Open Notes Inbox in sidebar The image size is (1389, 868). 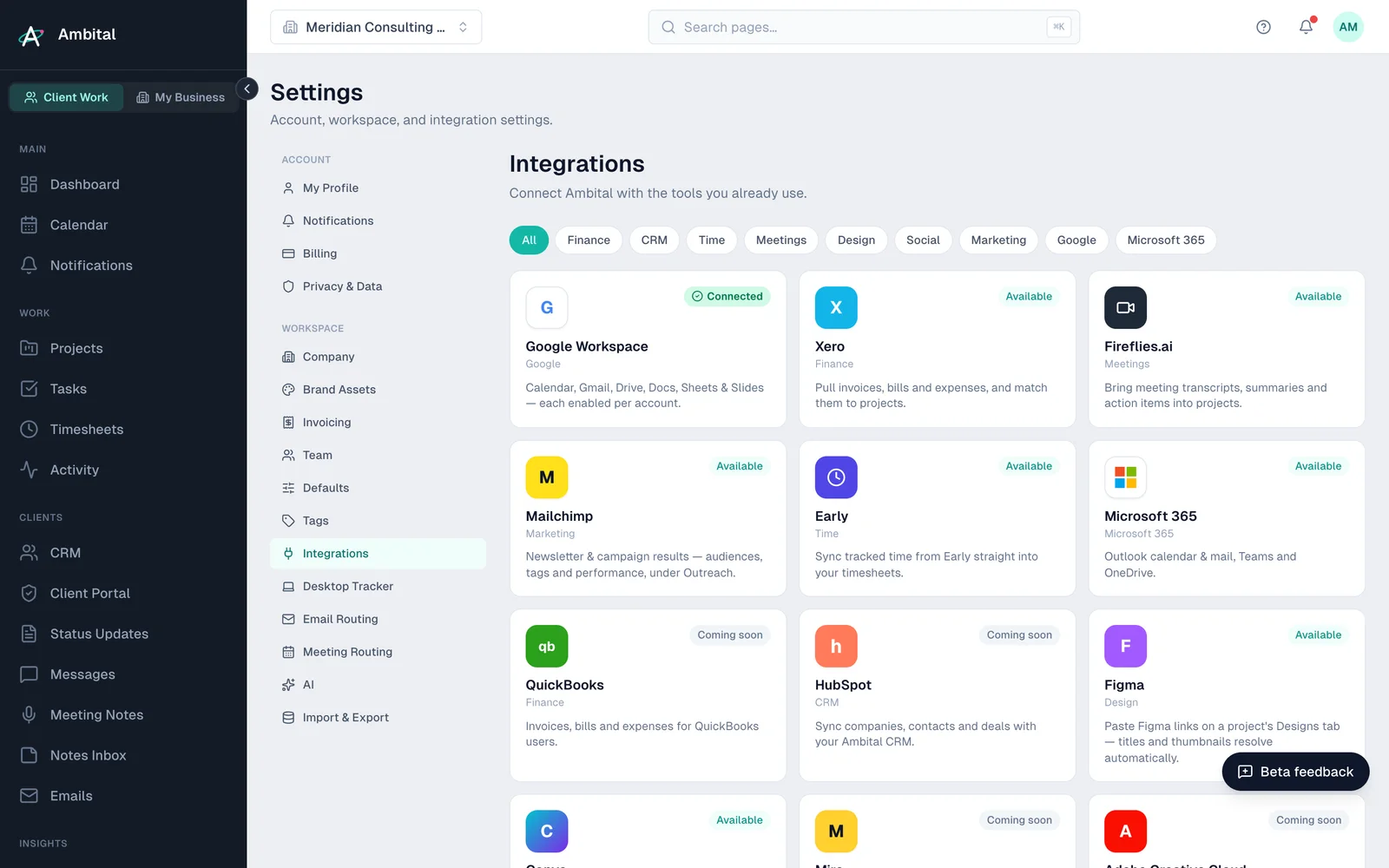123,756
